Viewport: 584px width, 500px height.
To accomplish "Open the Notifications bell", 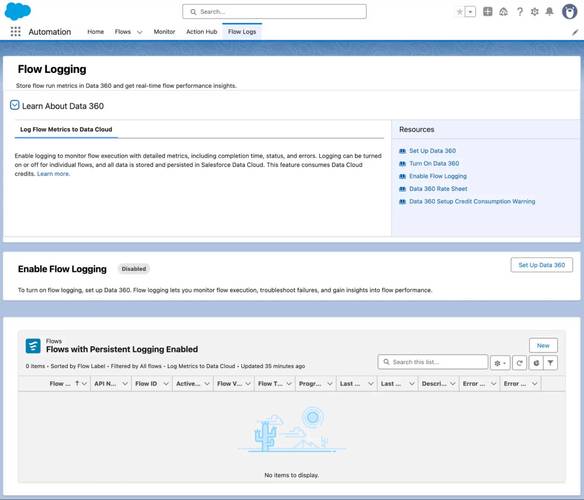I will click(x=549, y=12).
